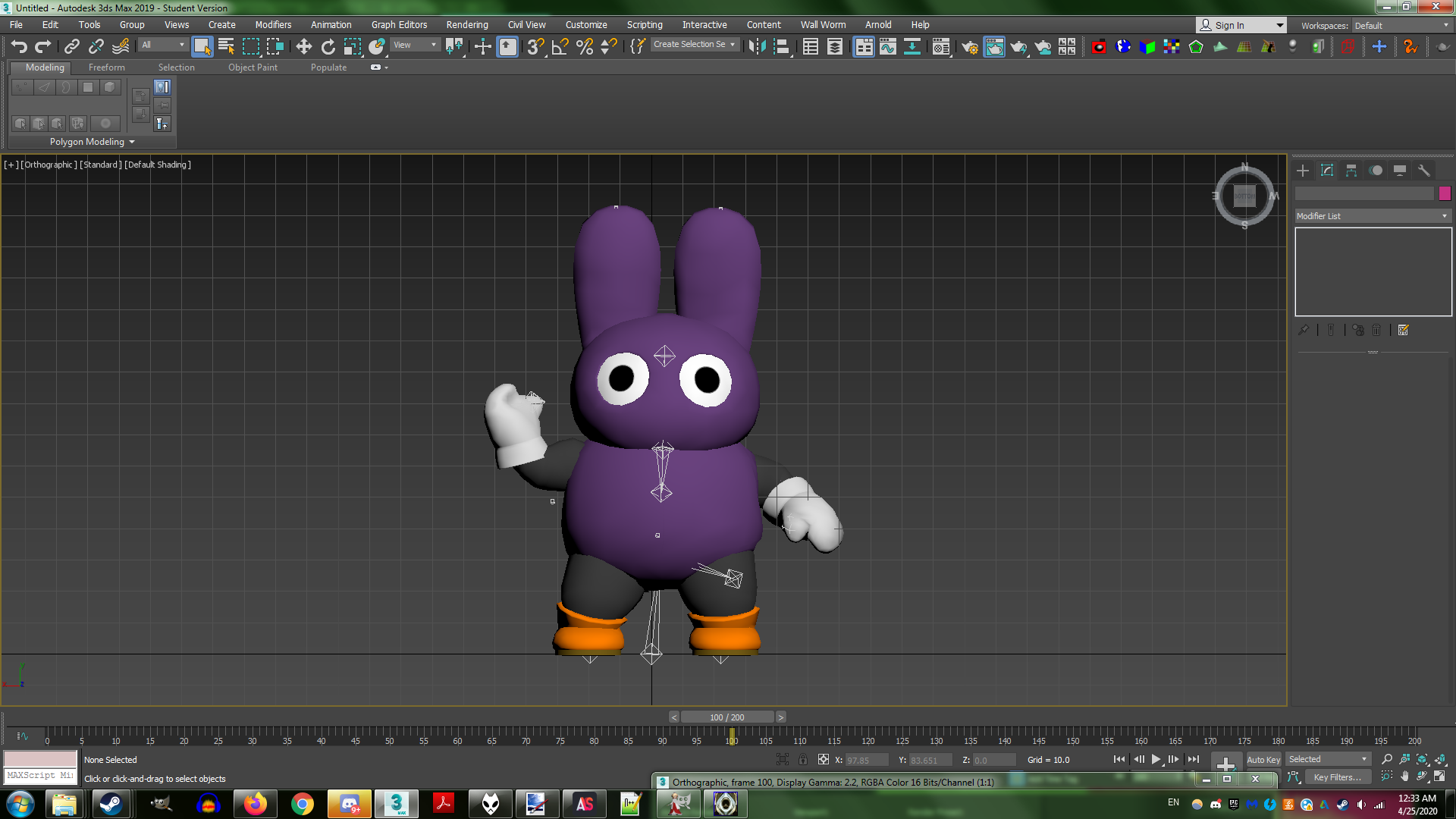Open the reference coordinate system View dropdown
1456x819 pixels.
(415, 45)
